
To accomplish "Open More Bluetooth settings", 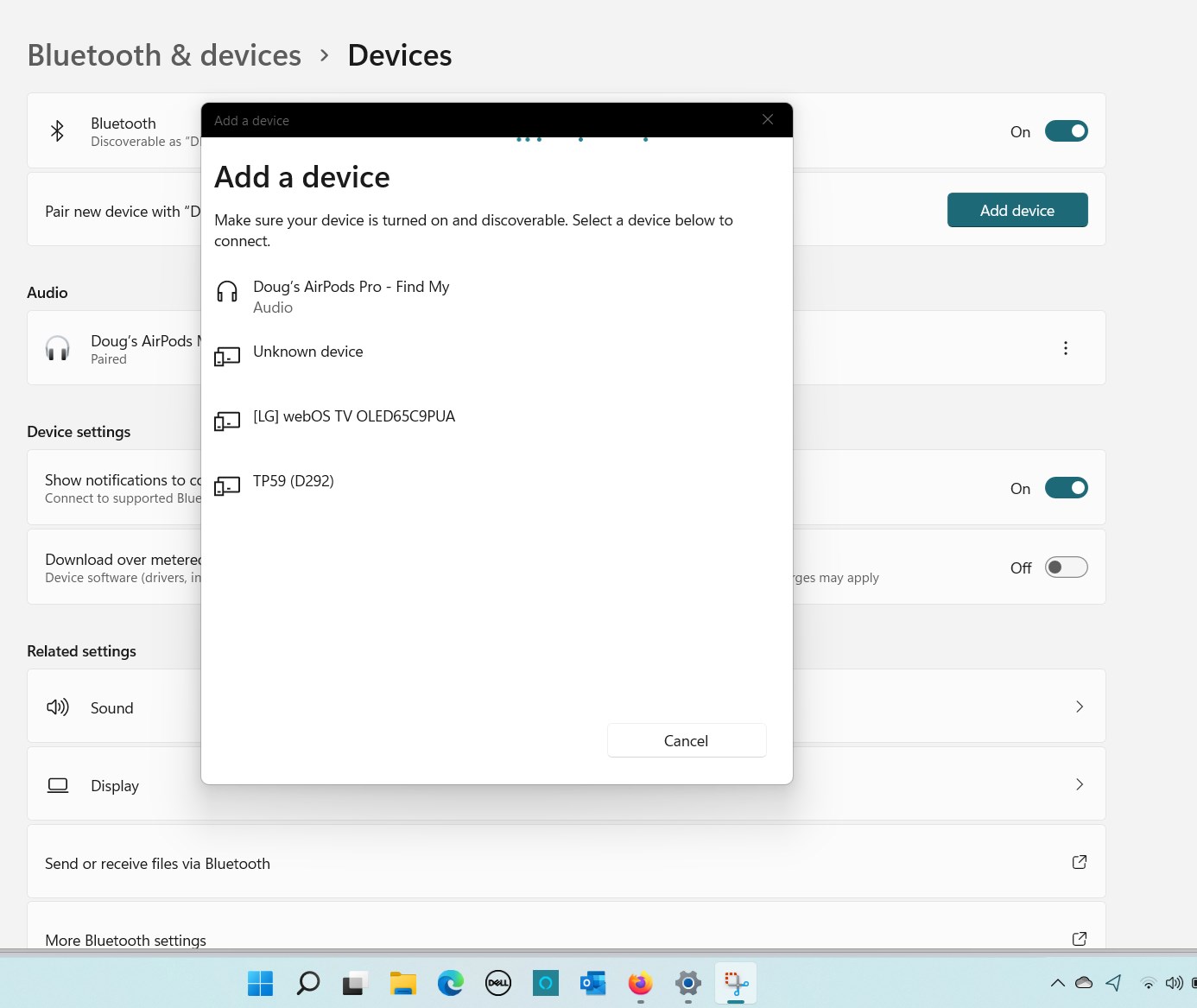I will pyautogui.click(x=567, y=926).
